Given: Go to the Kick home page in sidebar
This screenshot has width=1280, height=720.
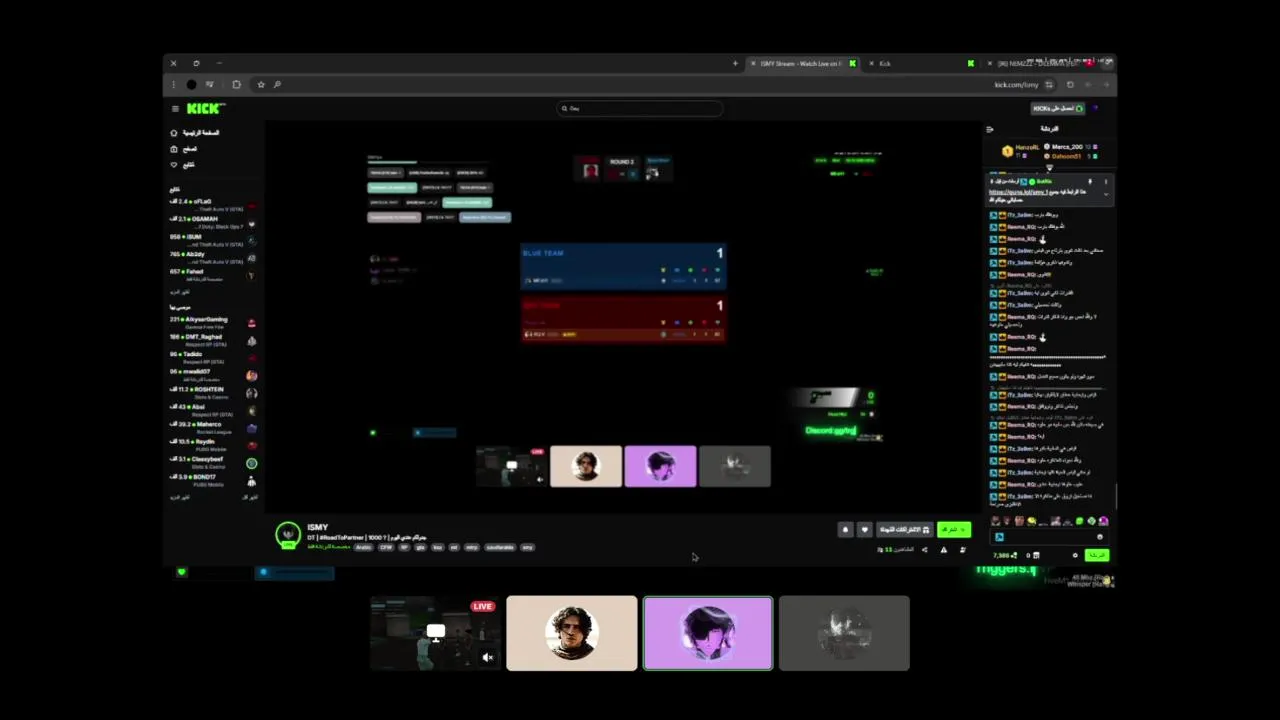Looking at the screenshot, I should (x=195, y=132).
